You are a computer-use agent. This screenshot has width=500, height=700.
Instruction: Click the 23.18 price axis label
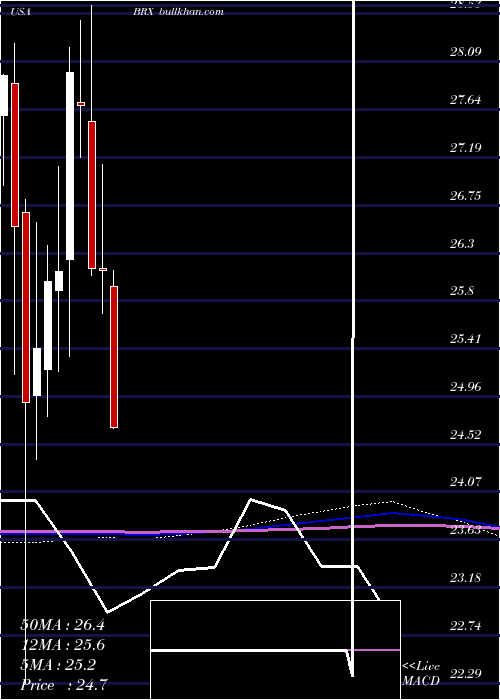pyautogui.click(x=466, y=578)
